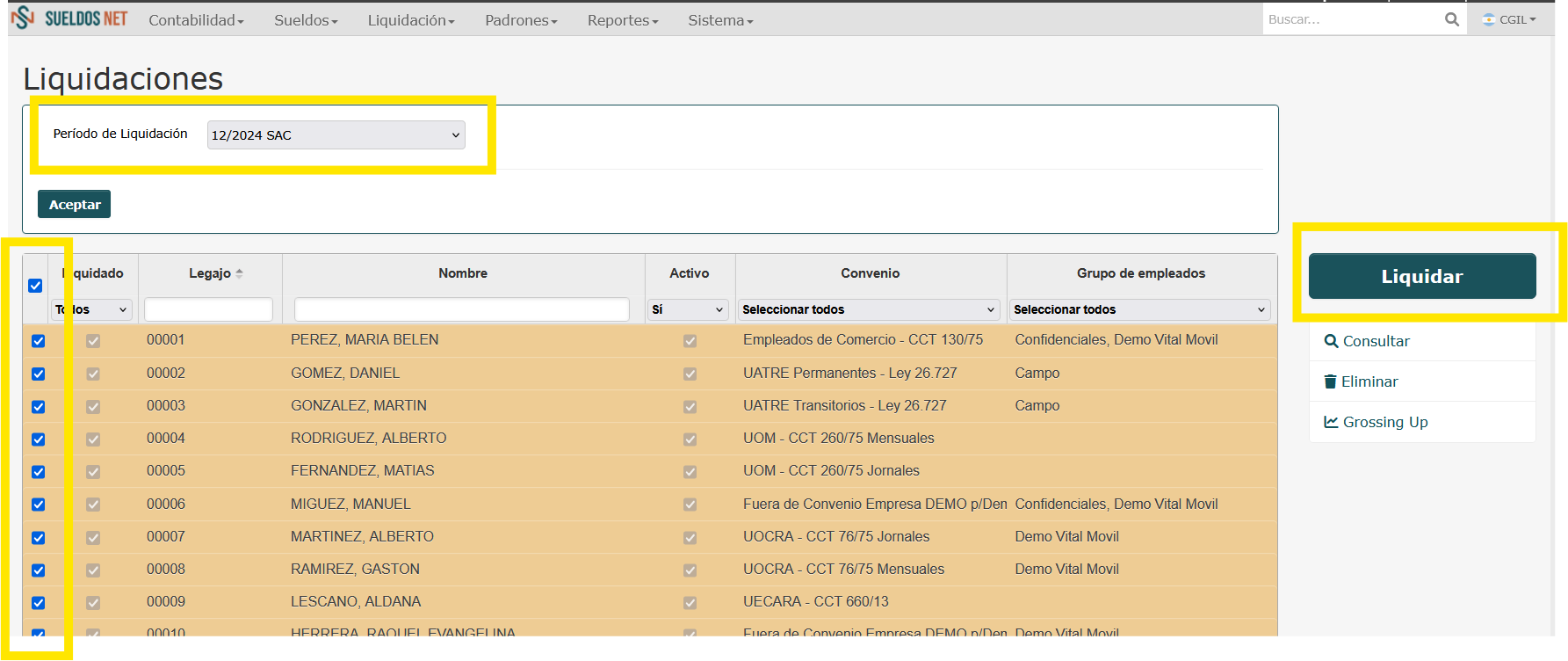Screen dimensions: 1568x661
Task: Click the Buscar search field
Action: tap(1352, 19)
